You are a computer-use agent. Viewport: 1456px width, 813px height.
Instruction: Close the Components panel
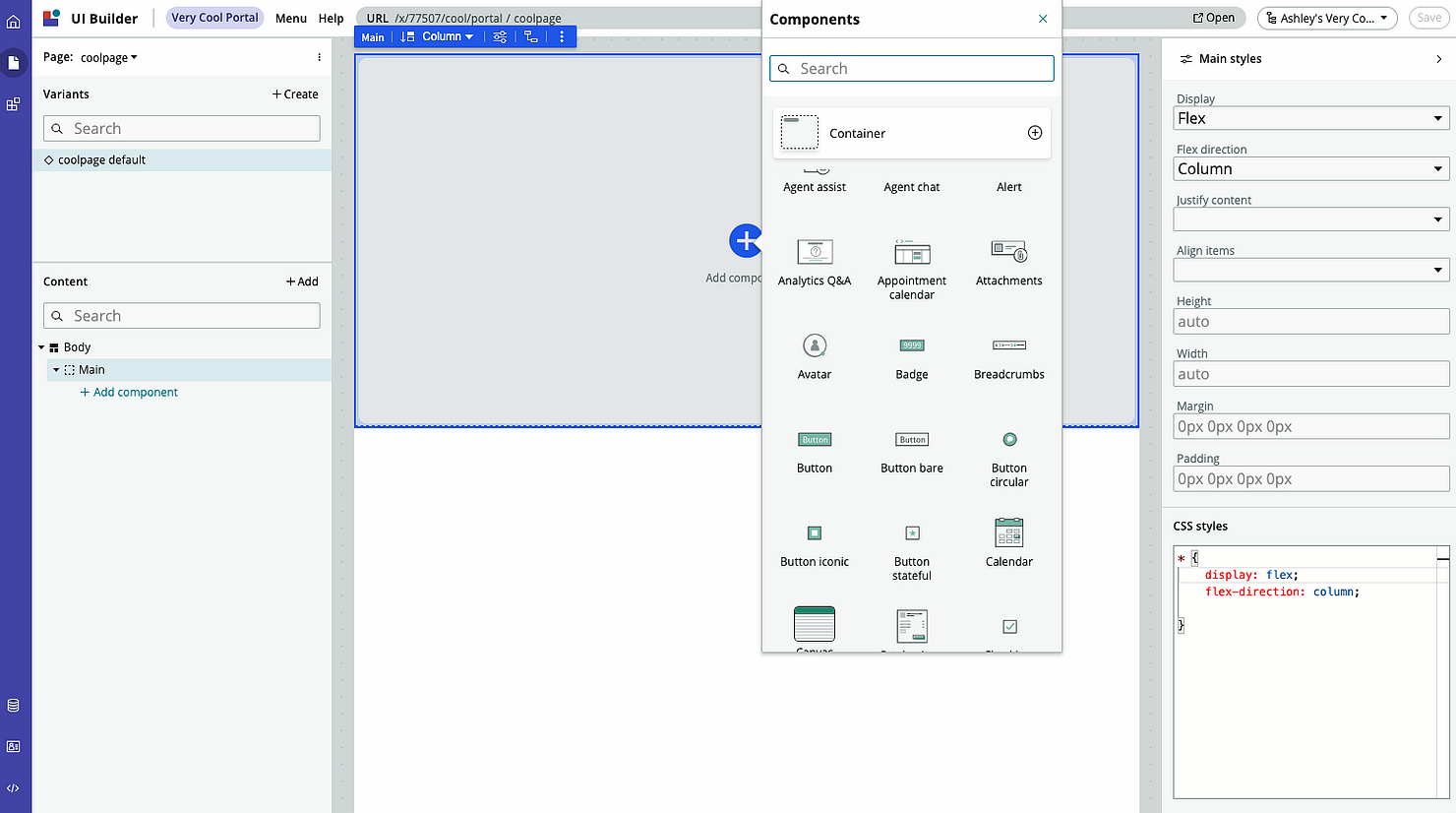click(1043, 19)
